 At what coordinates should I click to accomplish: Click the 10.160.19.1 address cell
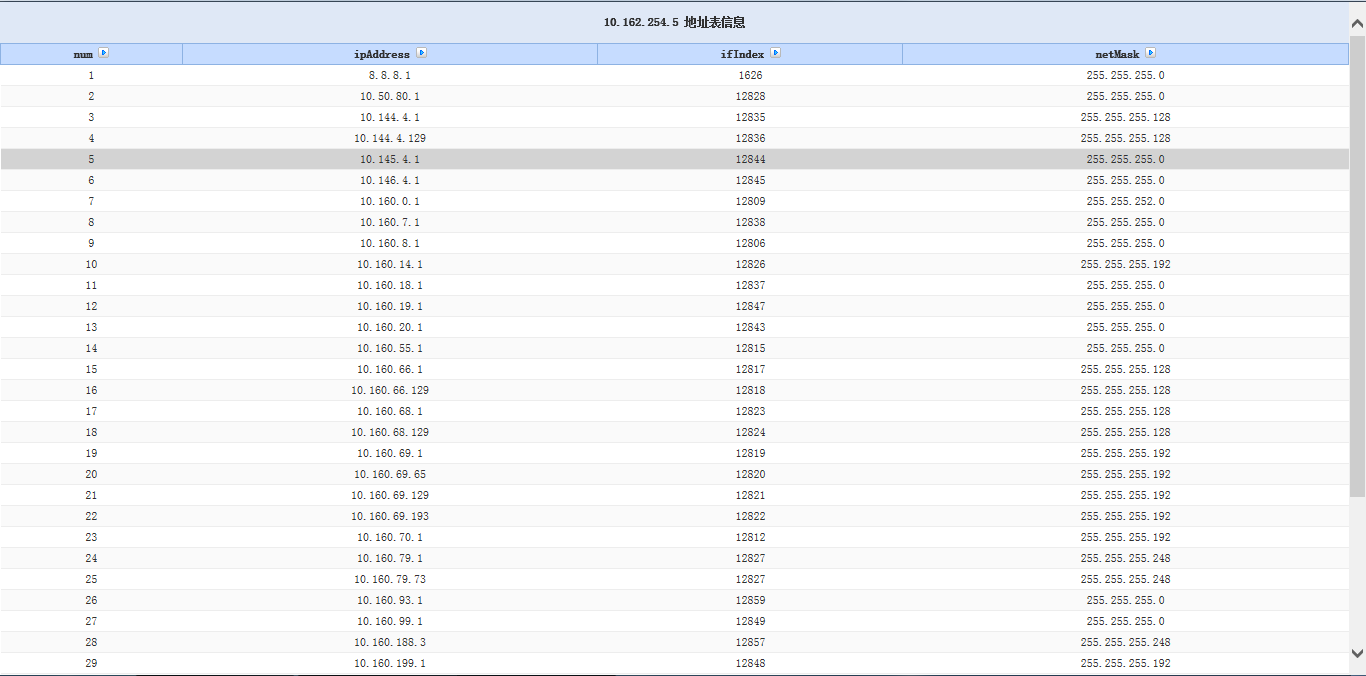click(390, 306)
